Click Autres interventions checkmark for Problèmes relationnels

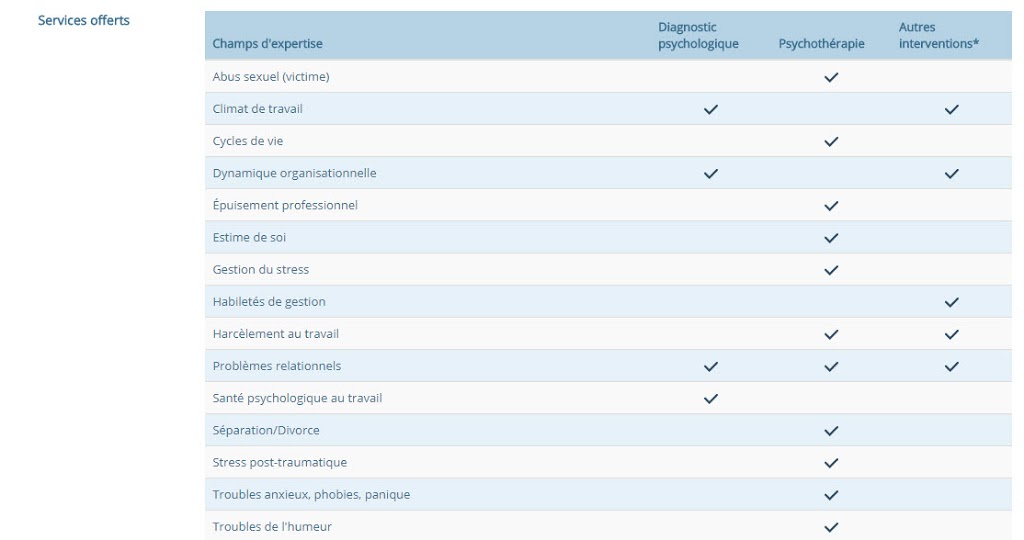point(952,366)
